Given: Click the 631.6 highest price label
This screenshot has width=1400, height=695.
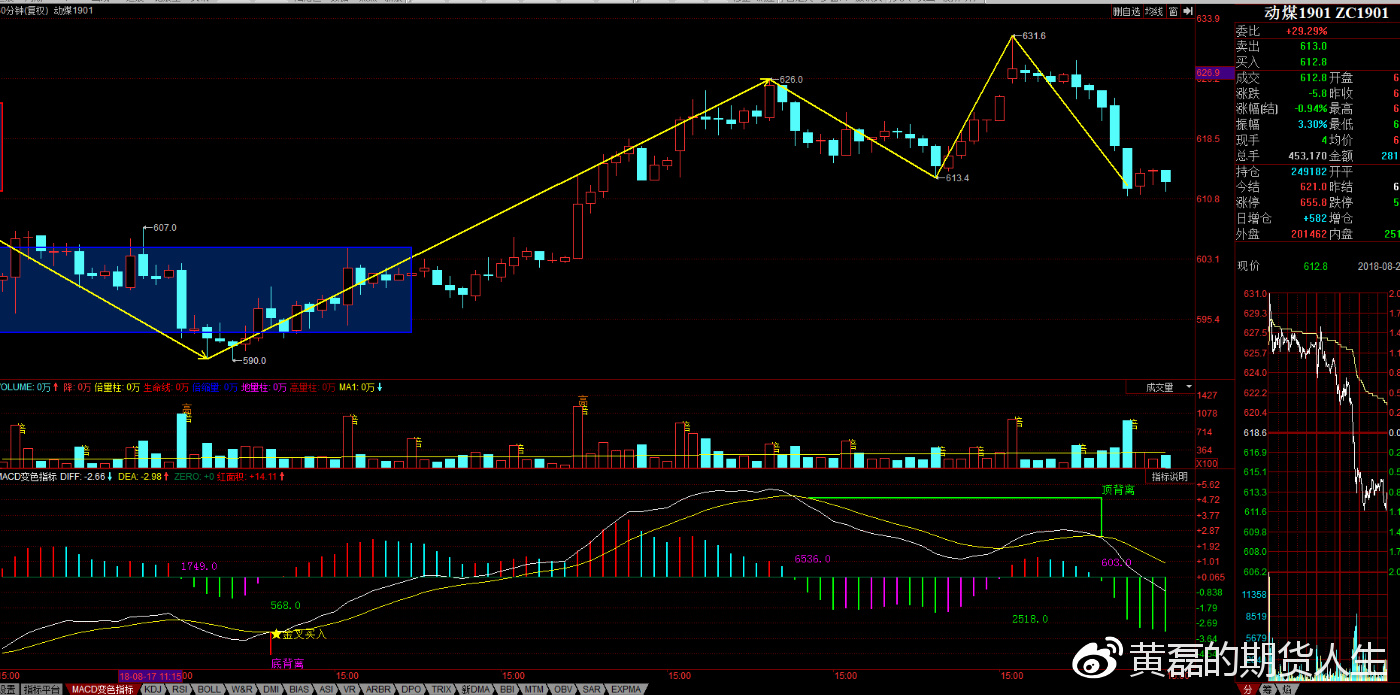Looking at the screenshot, I should [x=1033, y=36].
